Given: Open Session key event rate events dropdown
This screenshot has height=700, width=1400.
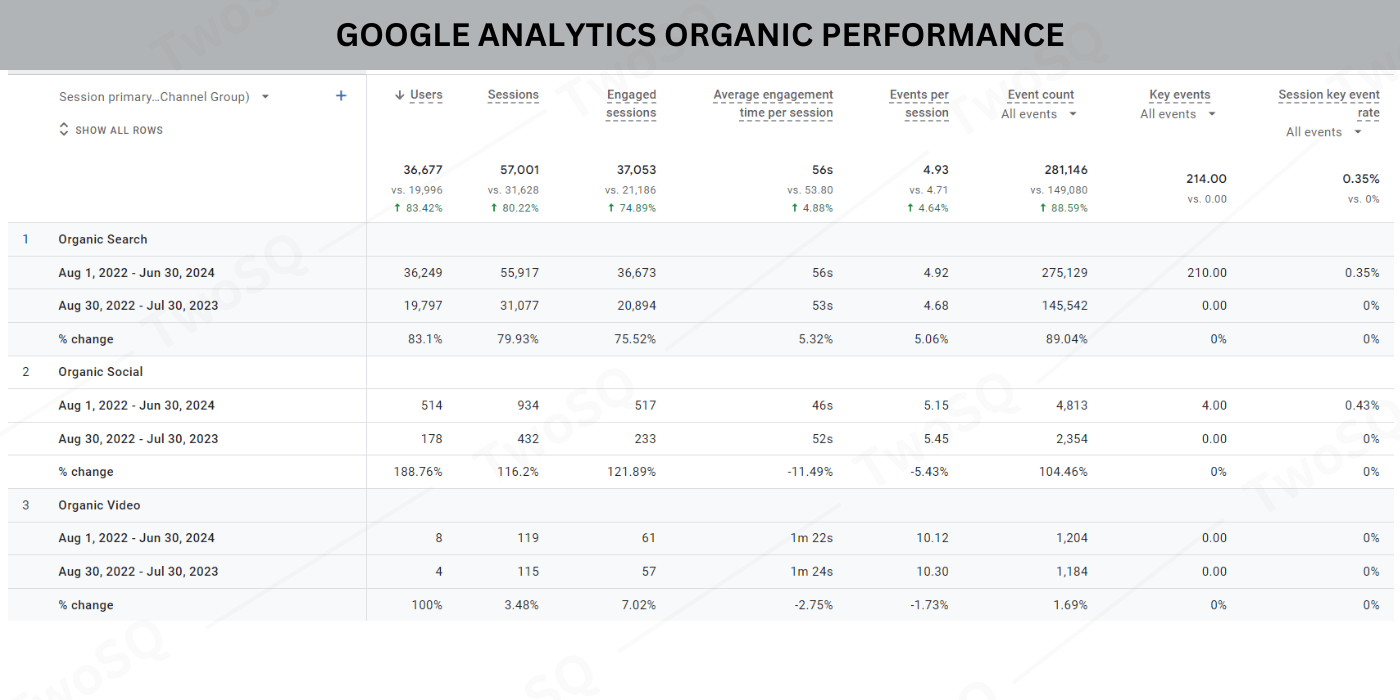Looking at the screenshot, I should 1357,132.
